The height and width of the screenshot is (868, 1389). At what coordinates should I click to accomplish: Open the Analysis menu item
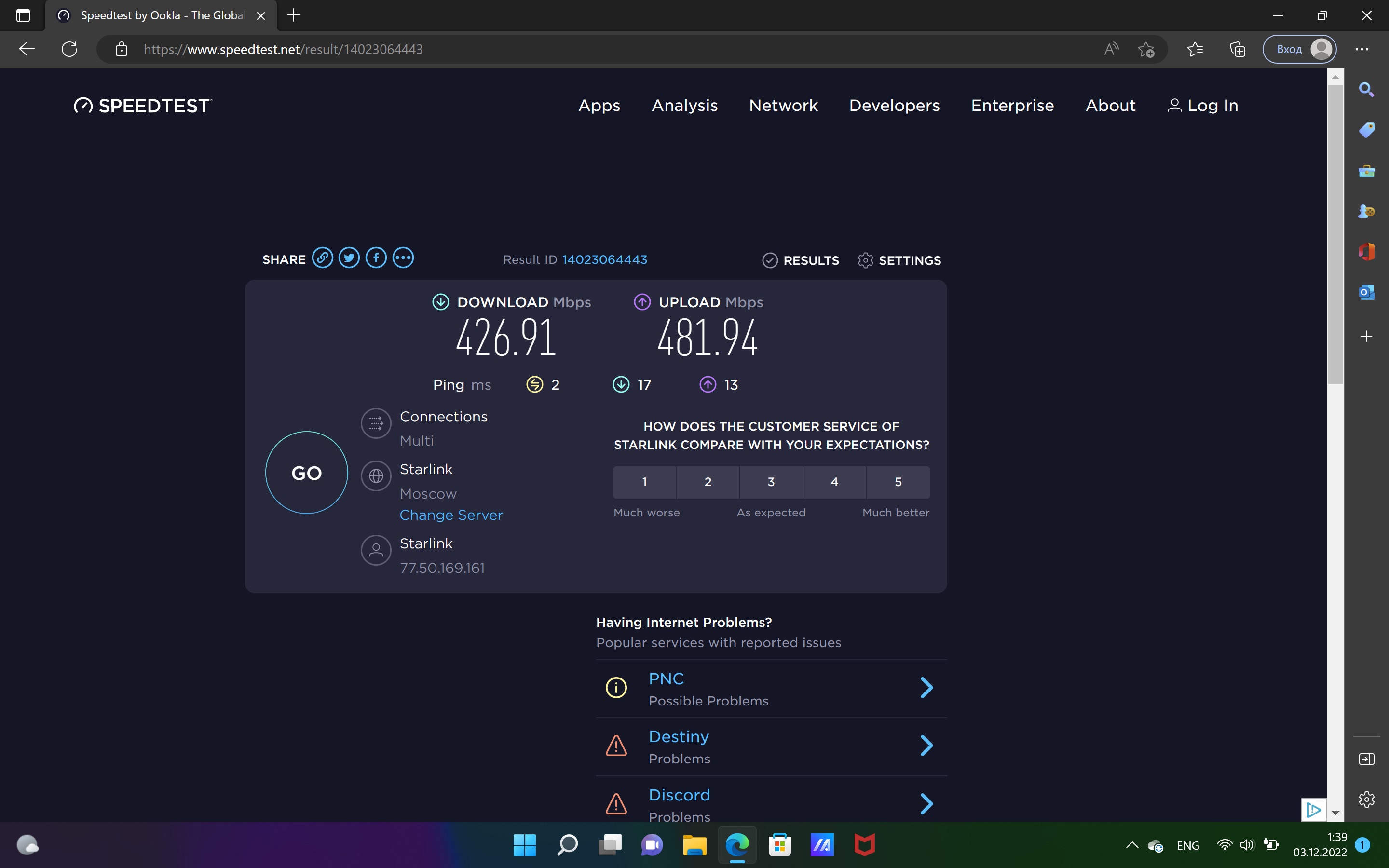684,106
